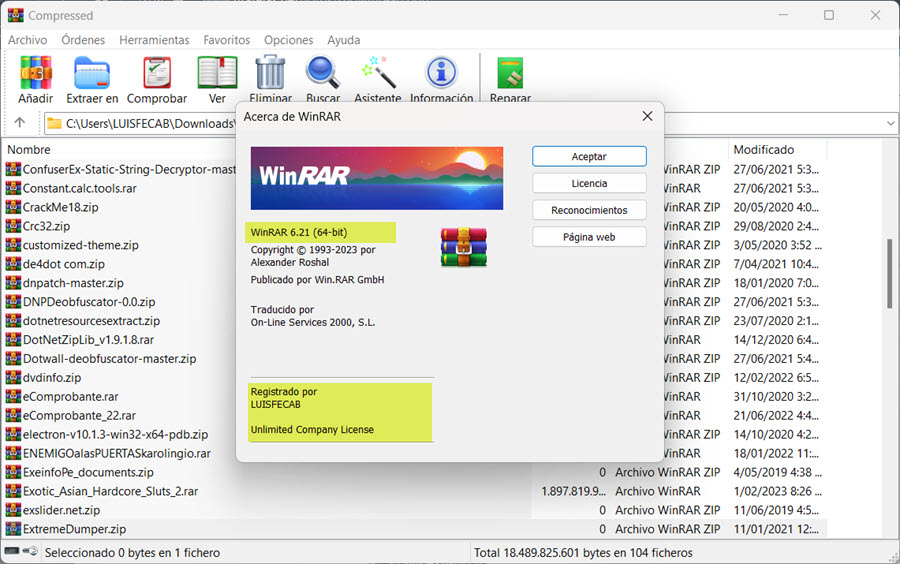Click the WinRAR icon in the title bar
900x564 pixels.
coord(15,15)
